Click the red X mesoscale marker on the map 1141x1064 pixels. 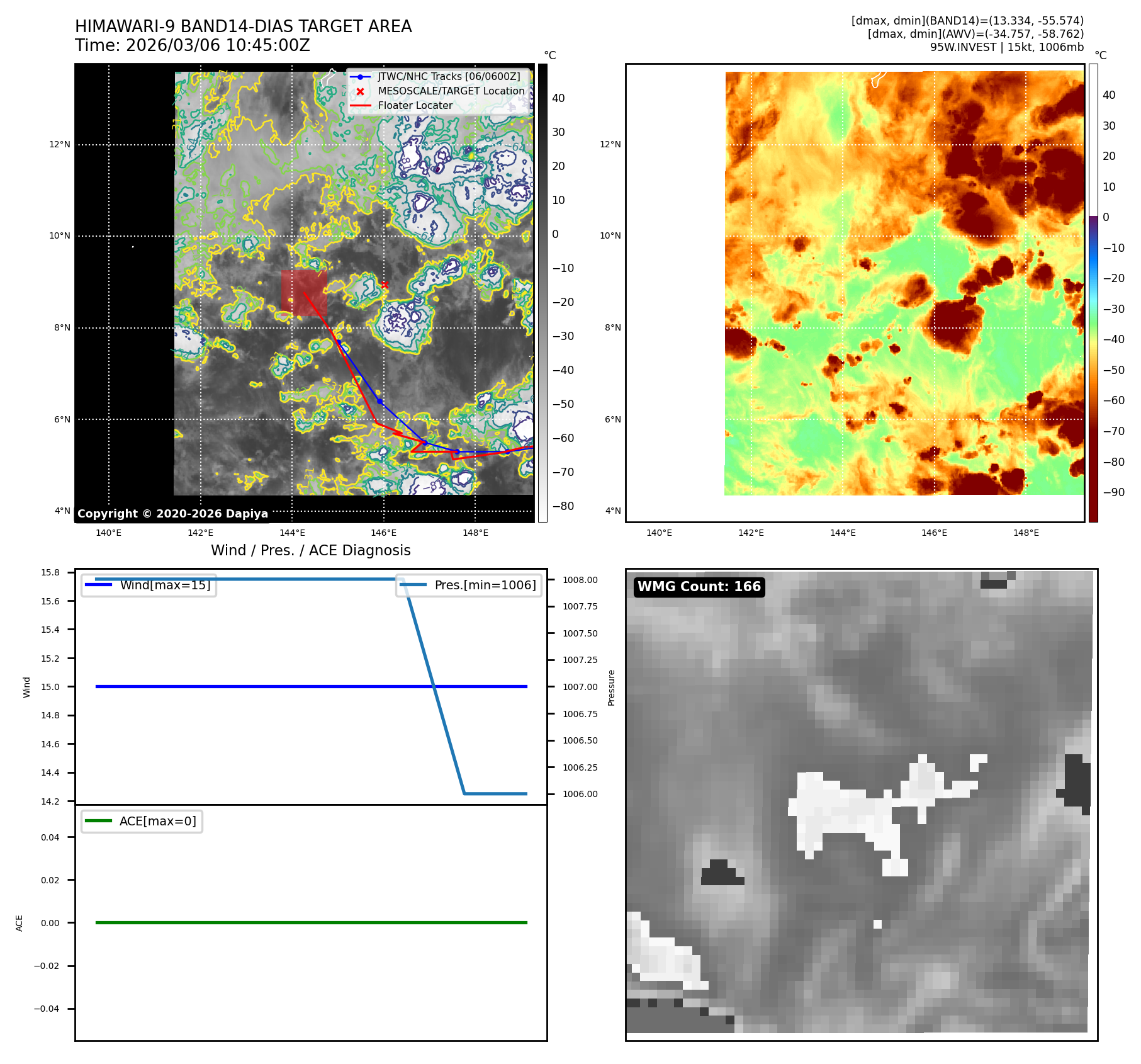coord(385,285)
